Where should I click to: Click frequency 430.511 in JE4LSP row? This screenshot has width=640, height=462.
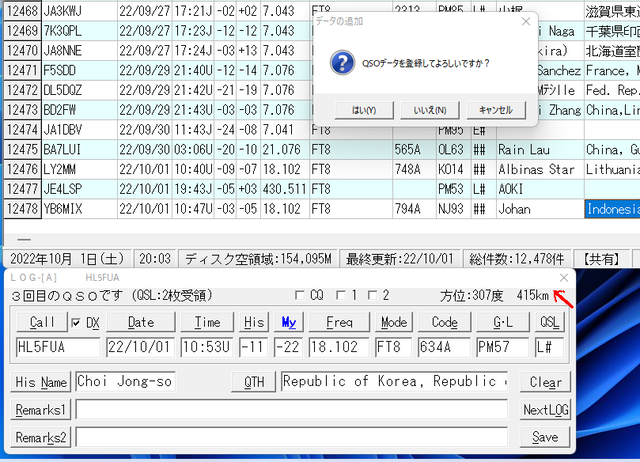[x=284, y=189]
